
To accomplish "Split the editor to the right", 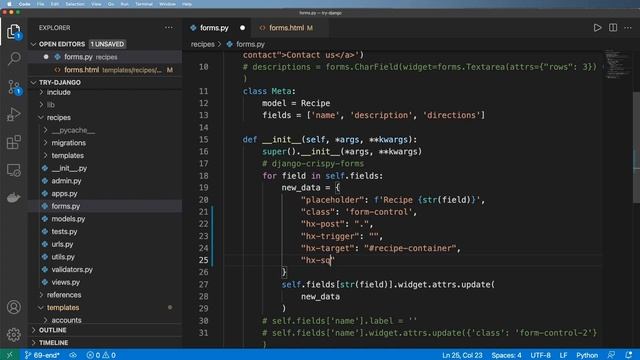I will (613, 28).
